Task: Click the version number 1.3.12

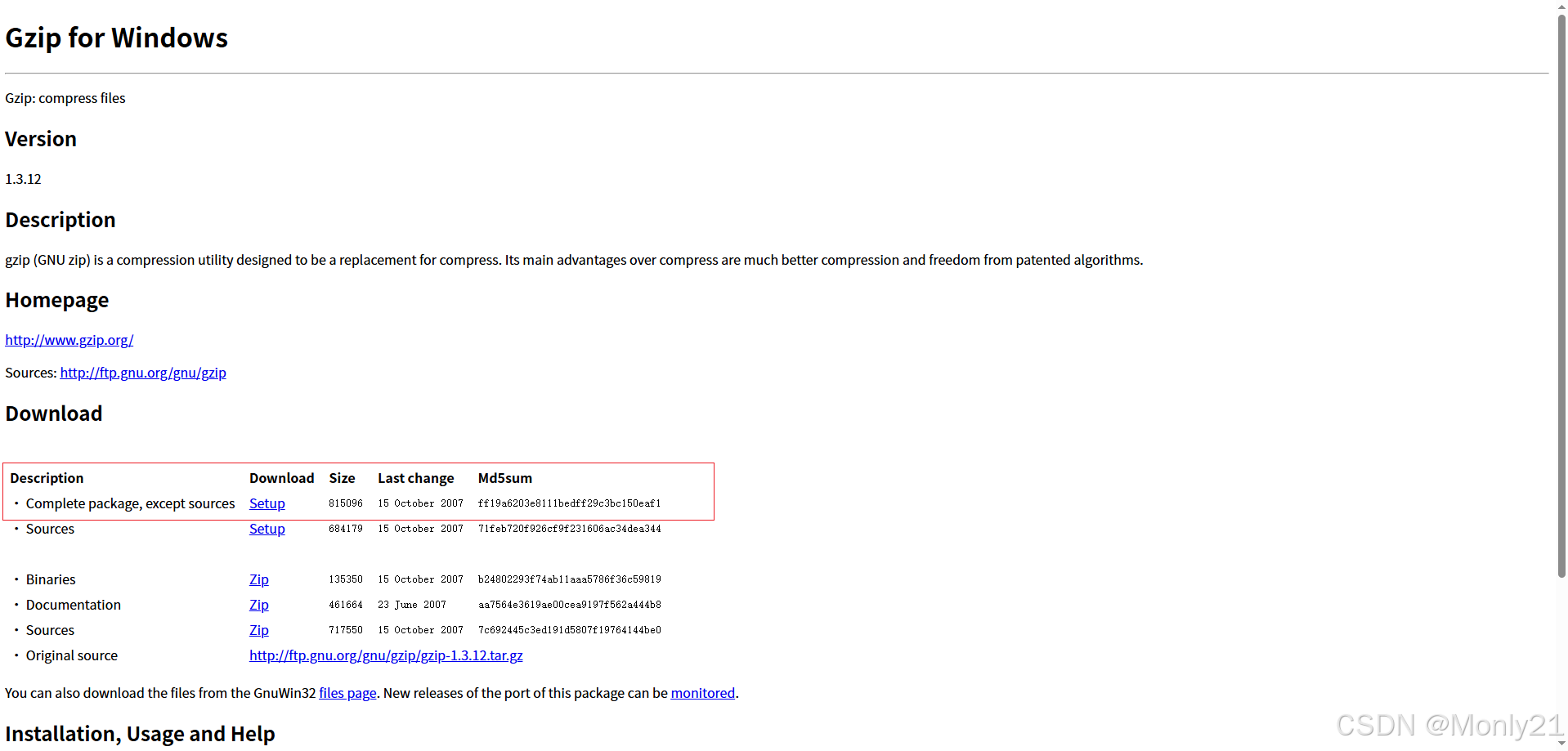Action: click(x=23, y=179)
